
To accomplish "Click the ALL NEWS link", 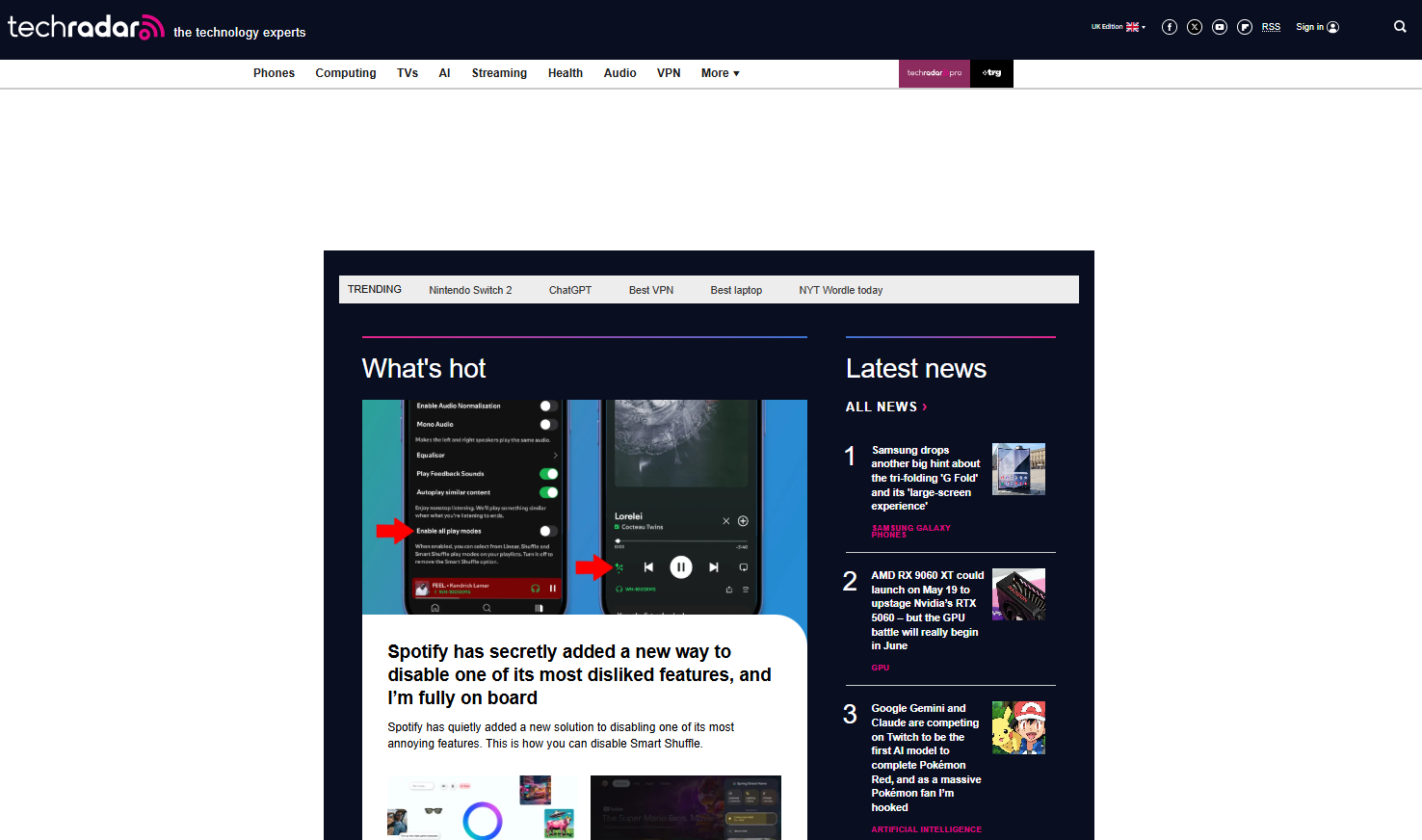I will pyautogui.click(x=886, y=407).
